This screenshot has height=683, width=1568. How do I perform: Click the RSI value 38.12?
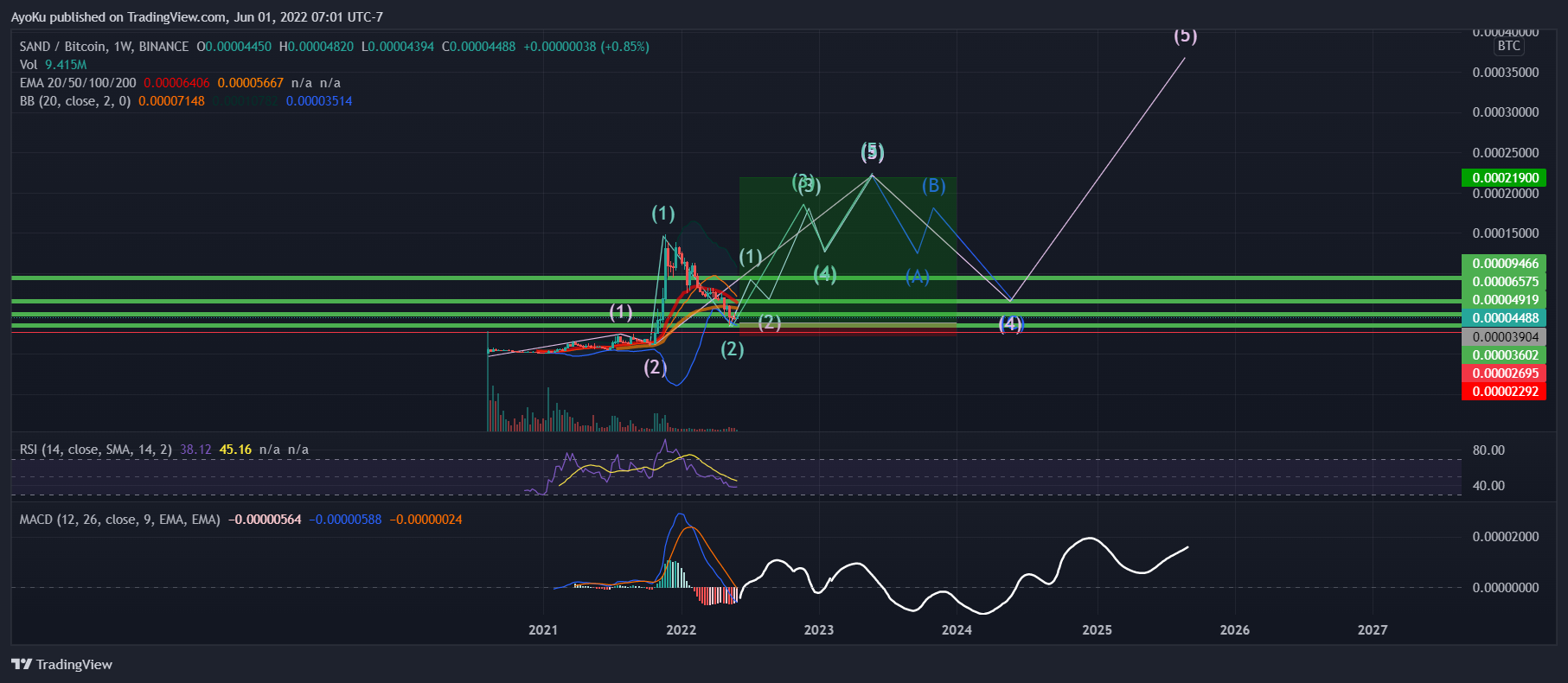pos(195,450)
